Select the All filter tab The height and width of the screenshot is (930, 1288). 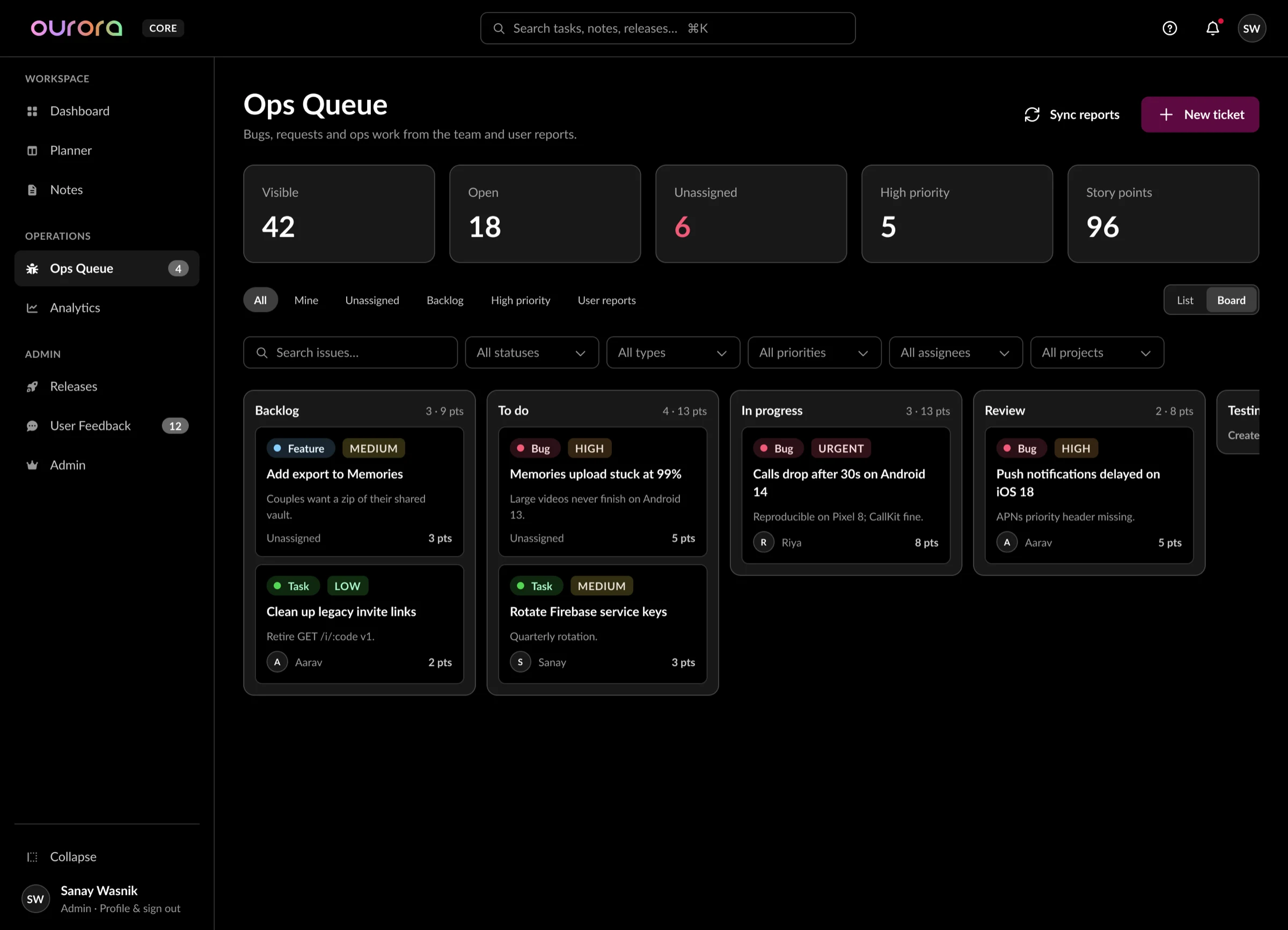(x=260, y=300)
